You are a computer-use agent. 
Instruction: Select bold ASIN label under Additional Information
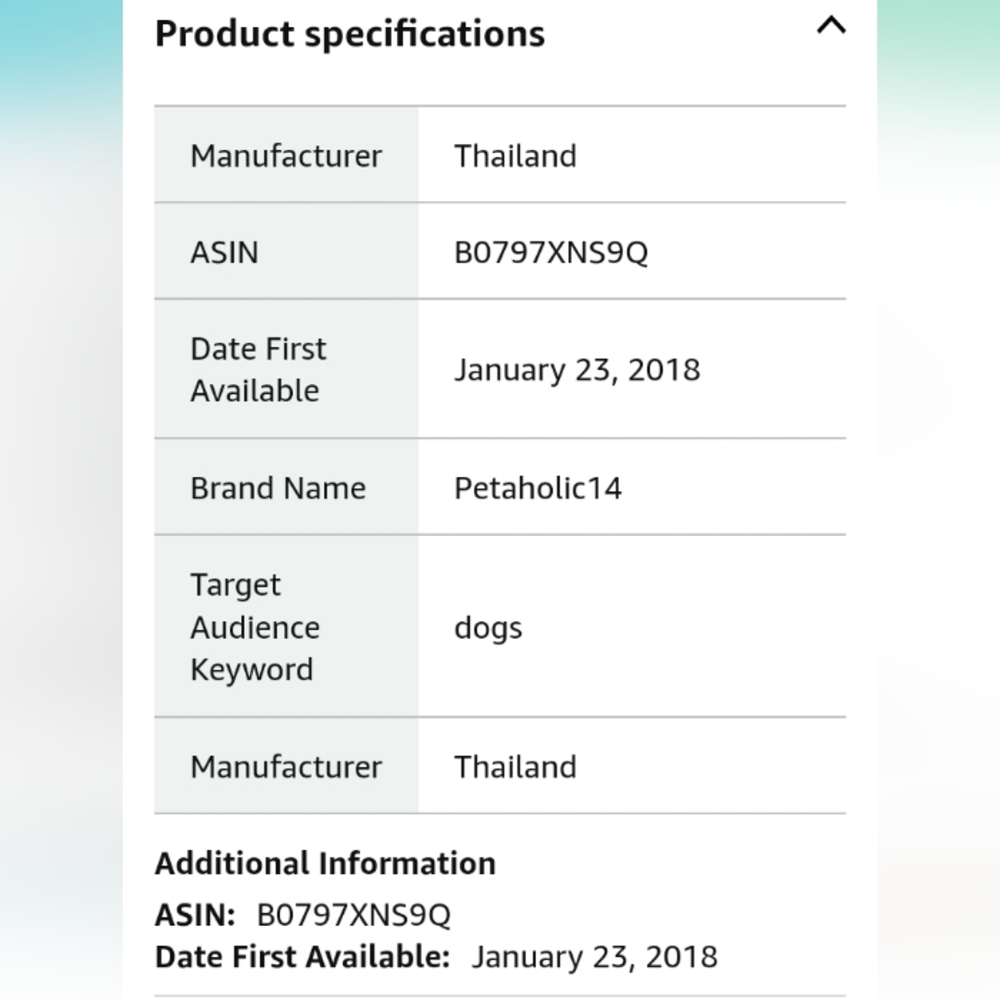point(195,915)
